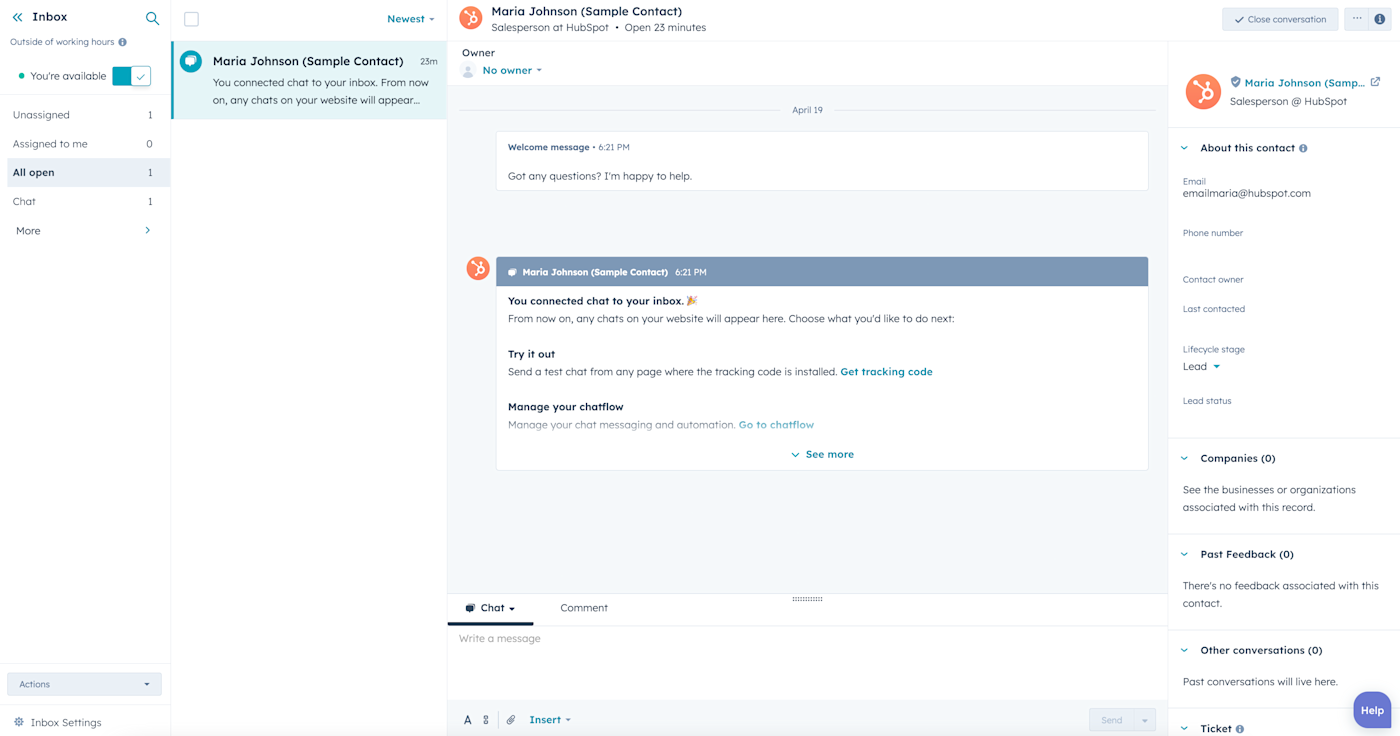Click chat icon on Maria Johnson conversation card
The width and height of the screenshot is (1400, 736).
pos(190,61)
